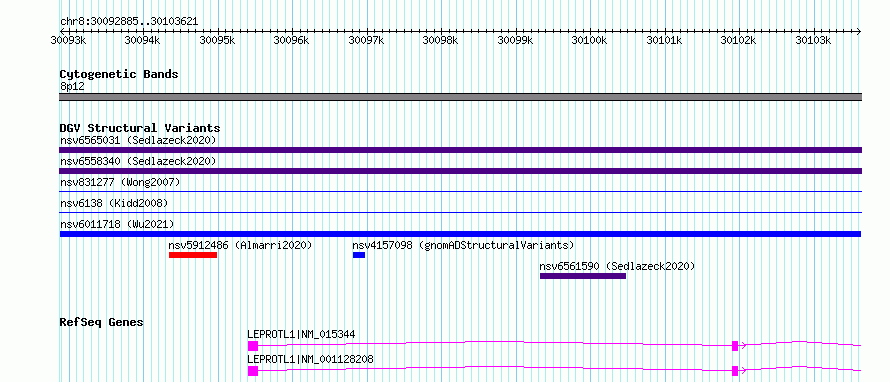Click the purple nsv6561590 variant bar
The image size is (890, 382).
tap(583, 276)
